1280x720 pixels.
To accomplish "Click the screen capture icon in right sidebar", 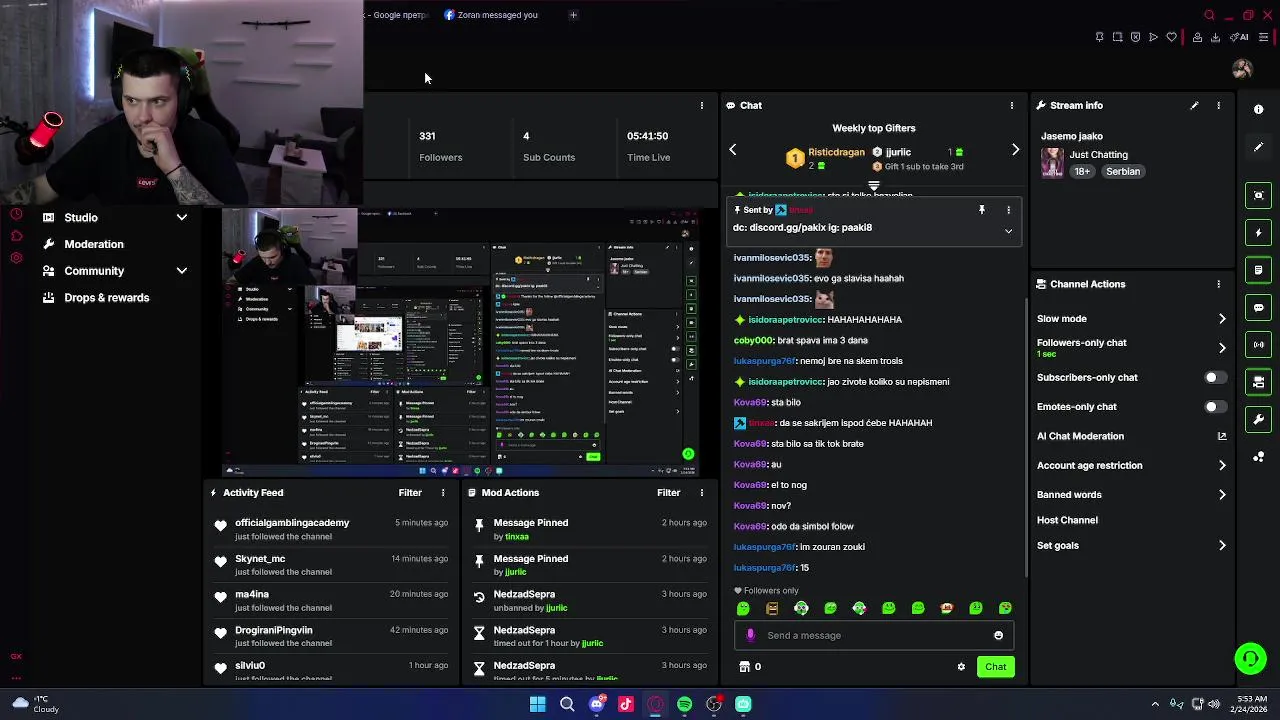I will click(x=1259, y=195).
